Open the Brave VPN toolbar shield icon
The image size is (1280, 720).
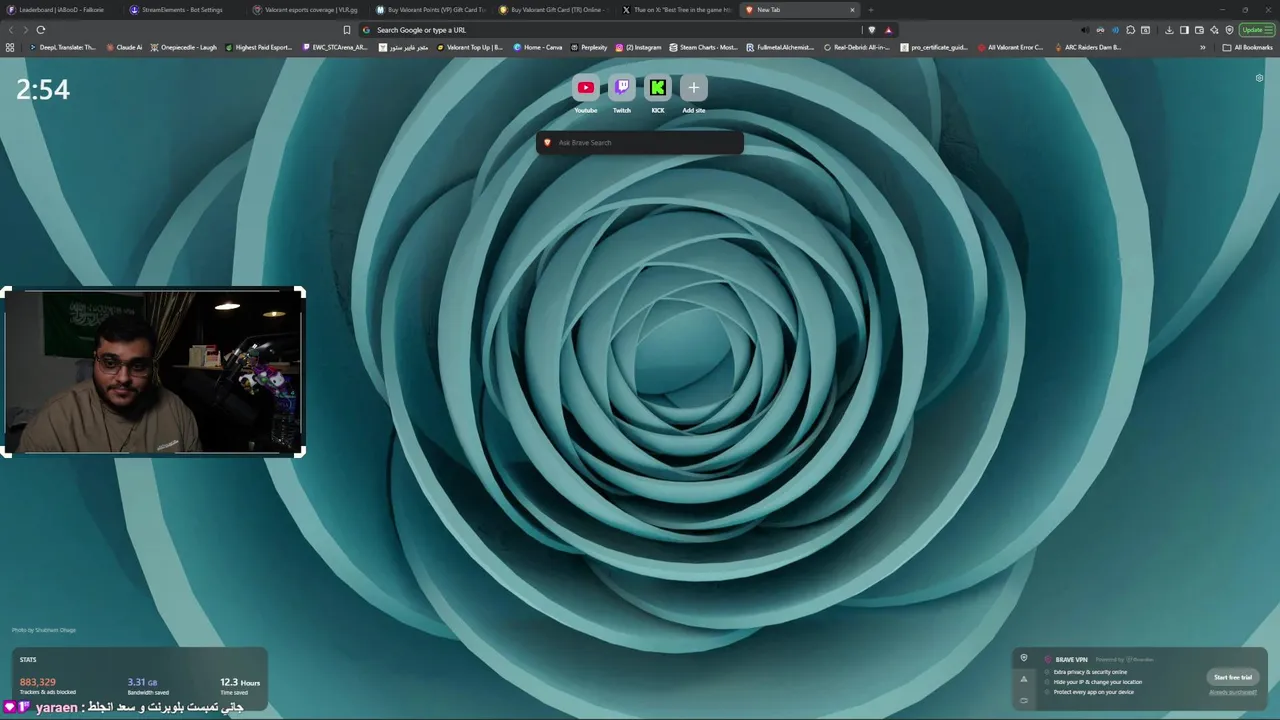(1229, 30)
